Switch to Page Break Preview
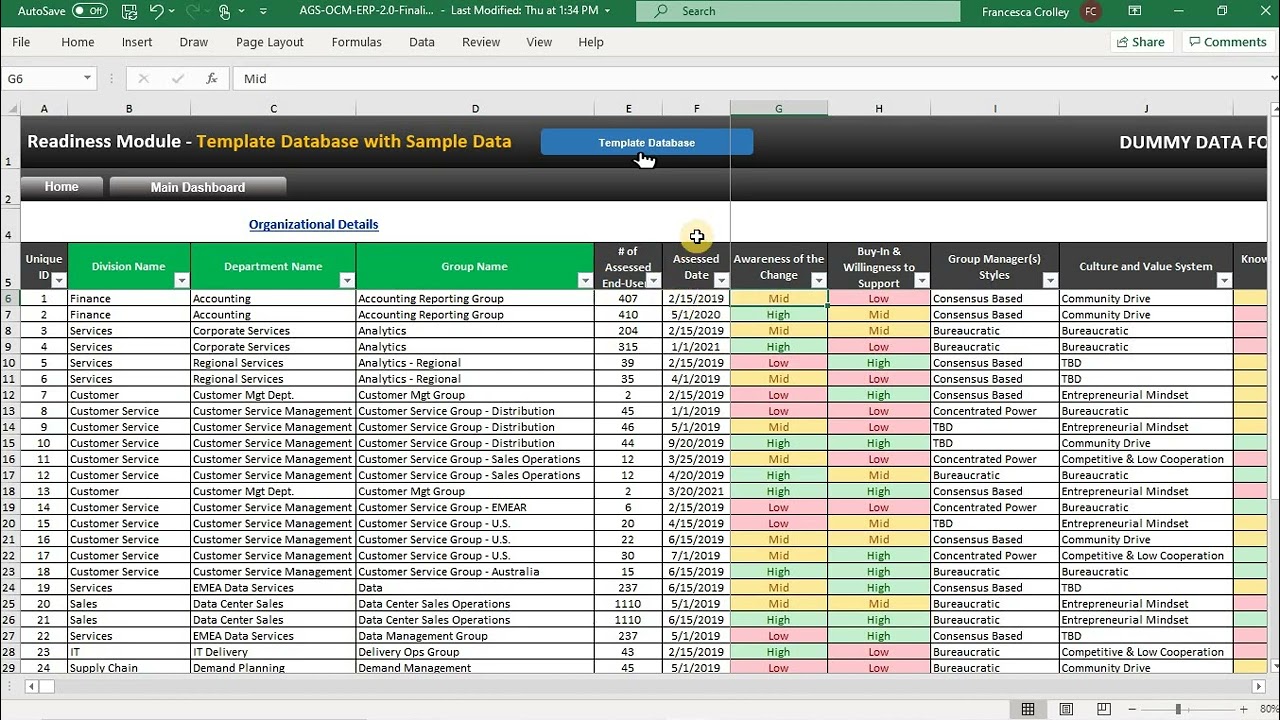The image size is (1280, 720). pyautogui.click(x=1103, y=709)
